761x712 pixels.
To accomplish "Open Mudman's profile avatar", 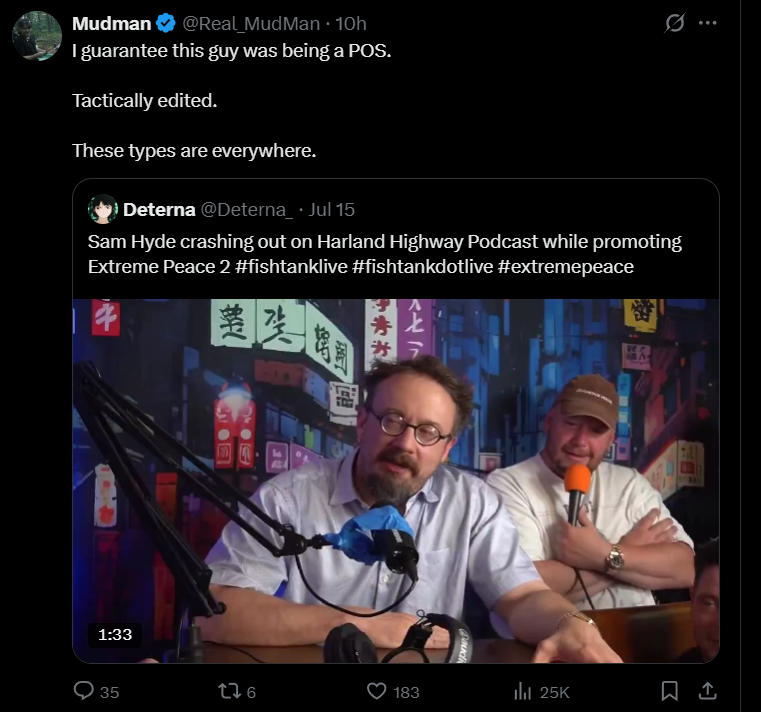I will point(37,36).
